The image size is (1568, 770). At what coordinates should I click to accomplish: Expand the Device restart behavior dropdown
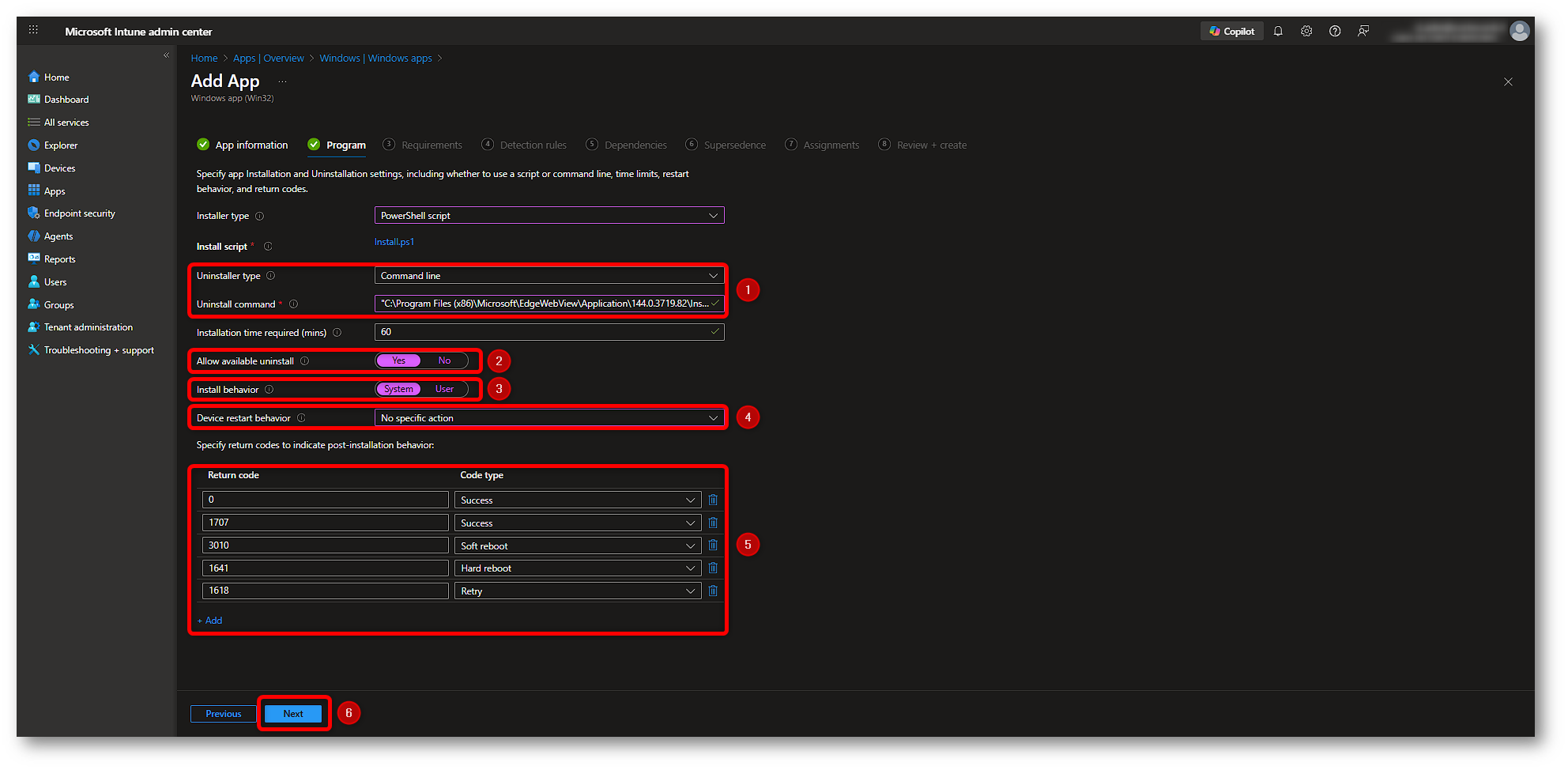[548, 417]
